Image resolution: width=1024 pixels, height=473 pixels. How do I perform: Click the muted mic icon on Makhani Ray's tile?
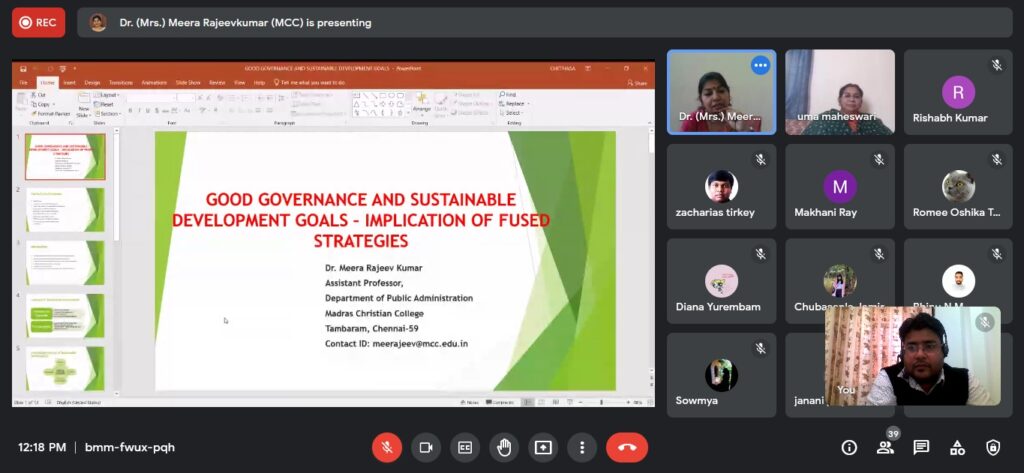[x=878, y=159]
